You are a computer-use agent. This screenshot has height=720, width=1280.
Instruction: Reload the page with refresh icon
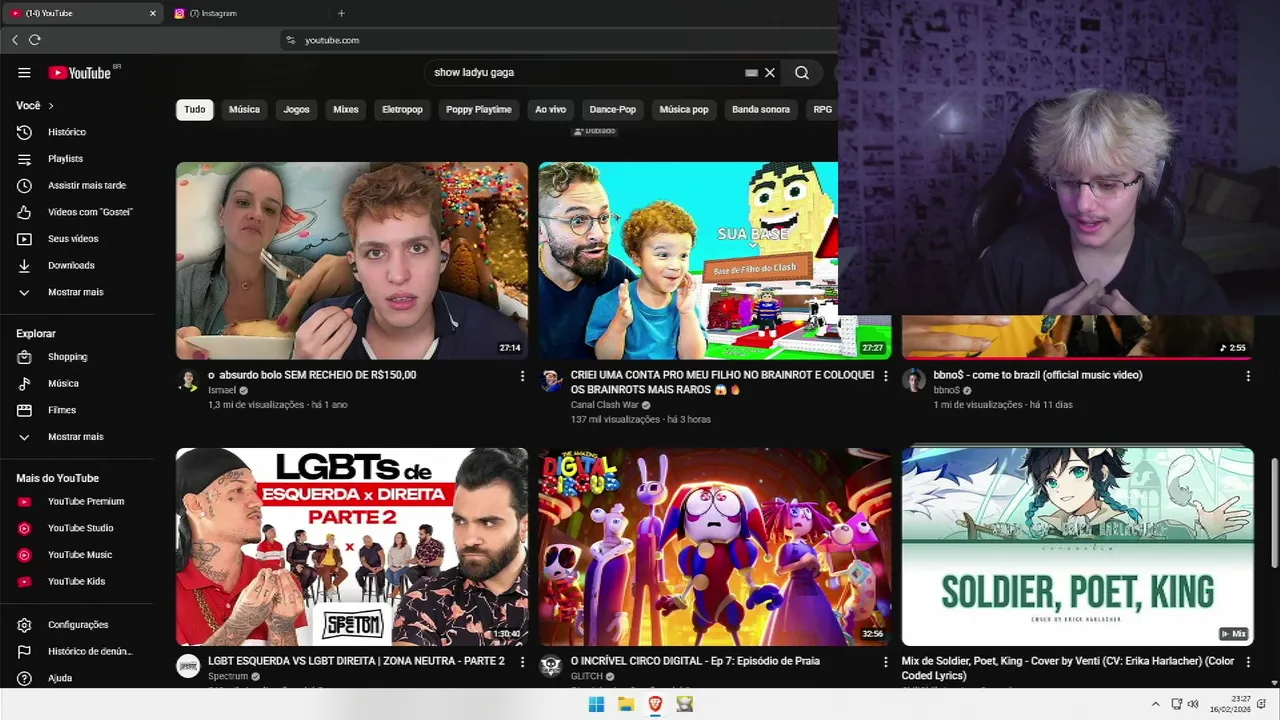click(x=35, y=40)
